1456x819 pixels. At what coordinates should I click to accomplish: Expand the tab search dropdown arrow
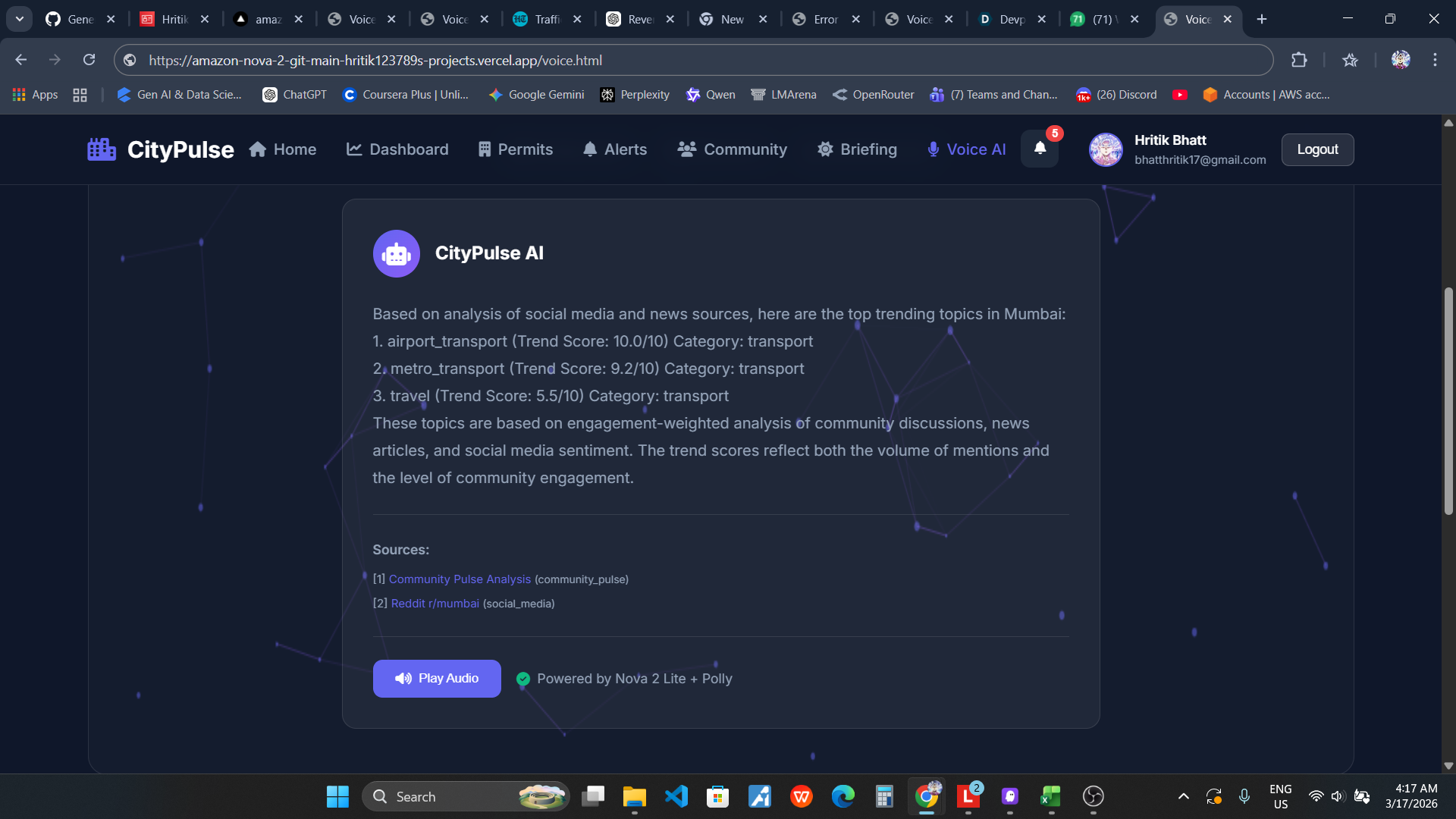pos(20,19)
